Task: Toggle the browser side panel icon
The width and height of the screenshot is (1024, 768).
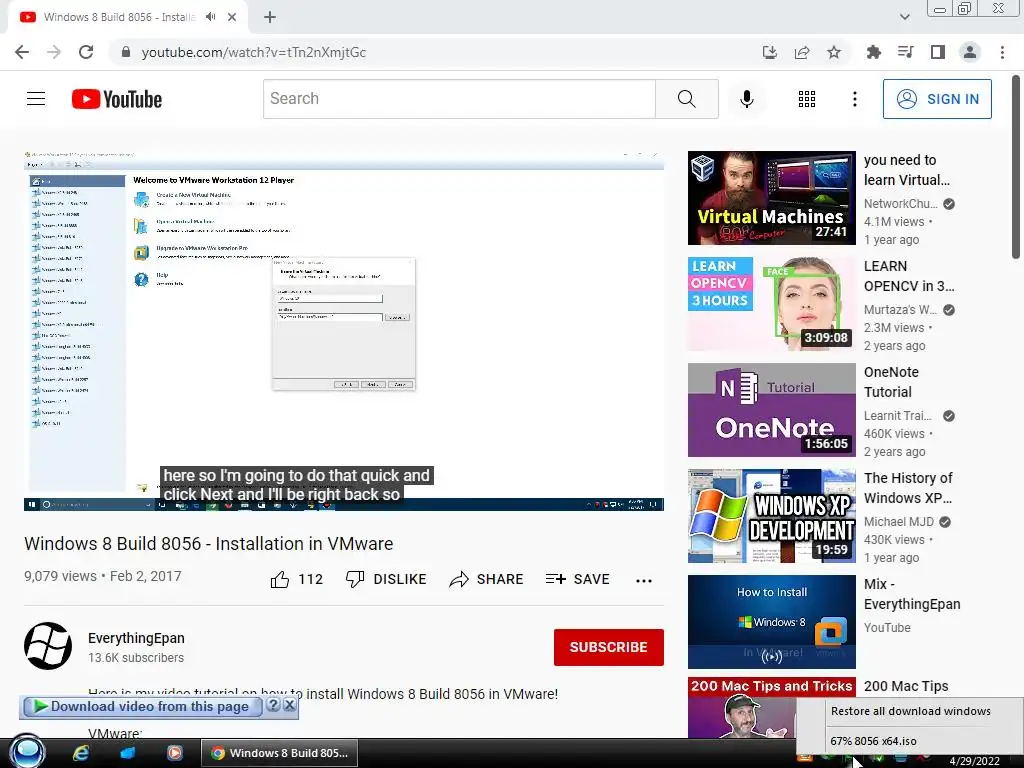Action: pos(938,52)
